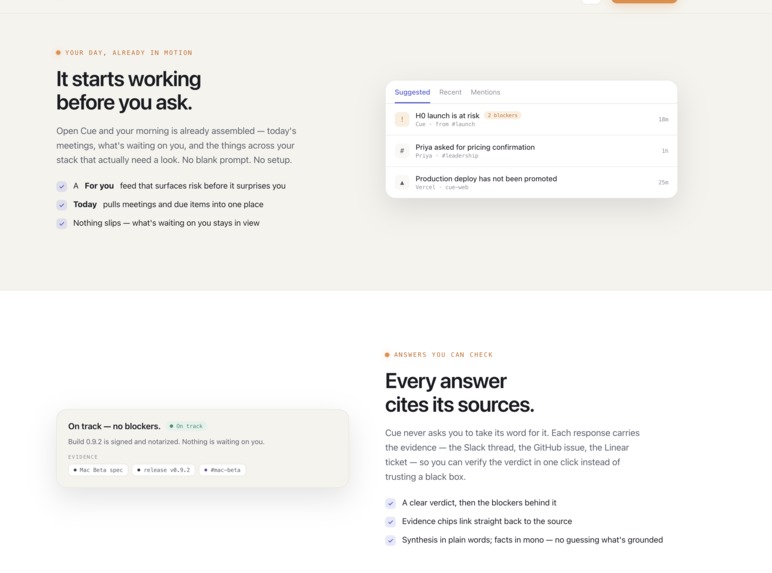This screenshot has width=772, height=573.
Task: Select the Mentions tab
Action: click(x=485, y=92)
